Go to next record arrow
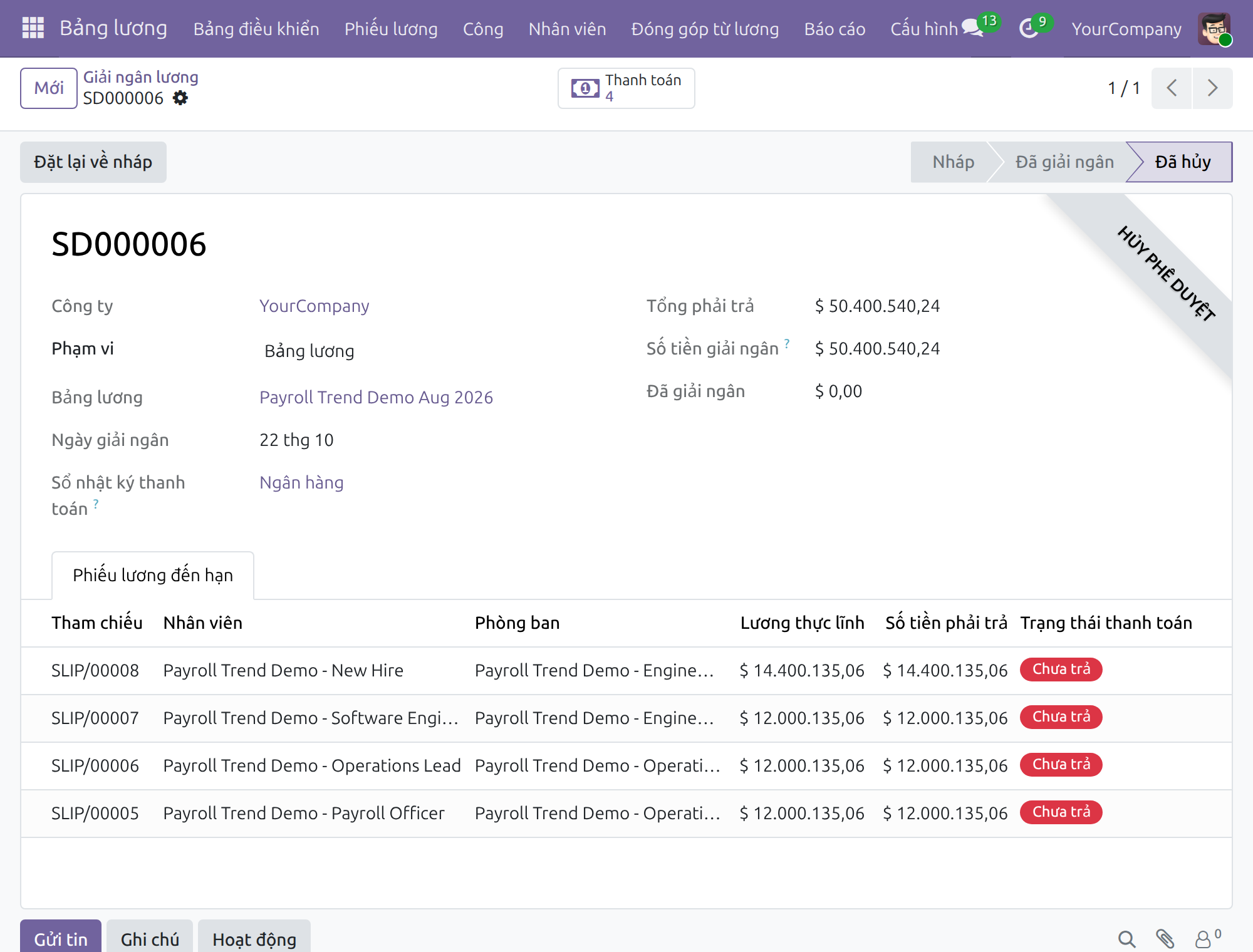 tap(1213, 88)
